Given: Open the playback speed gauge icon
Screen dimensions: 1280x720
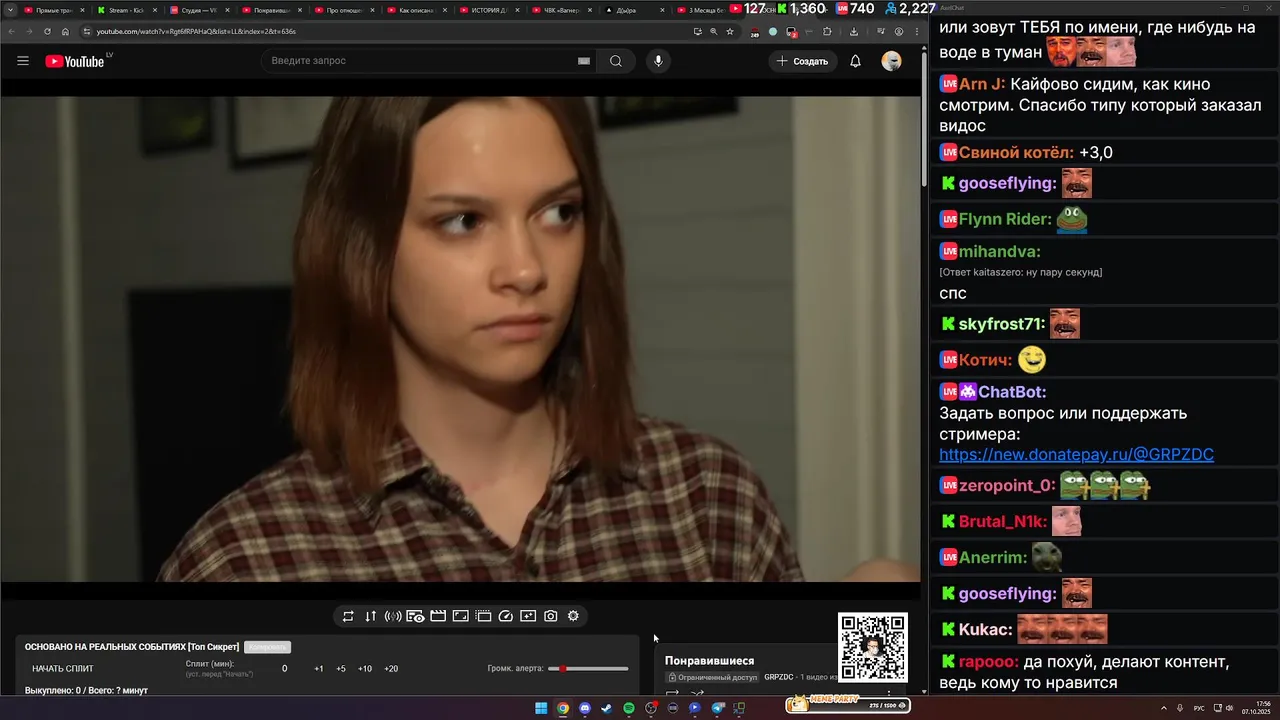Looking at the screenshot, I should 506,616.
